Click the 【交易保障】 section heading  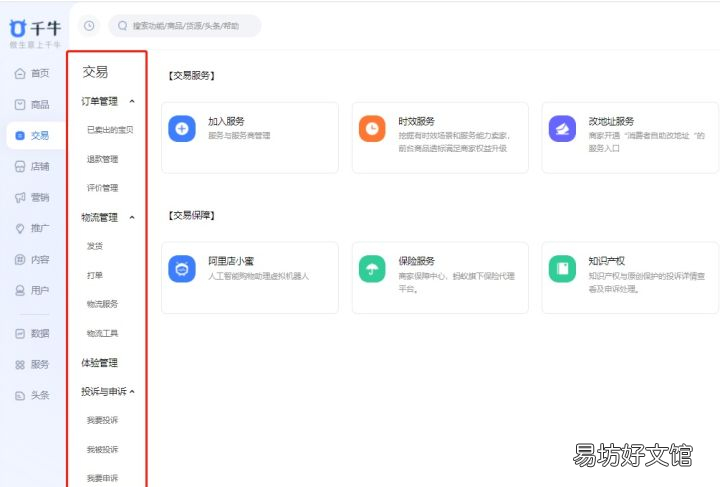(x=191, y=215)
